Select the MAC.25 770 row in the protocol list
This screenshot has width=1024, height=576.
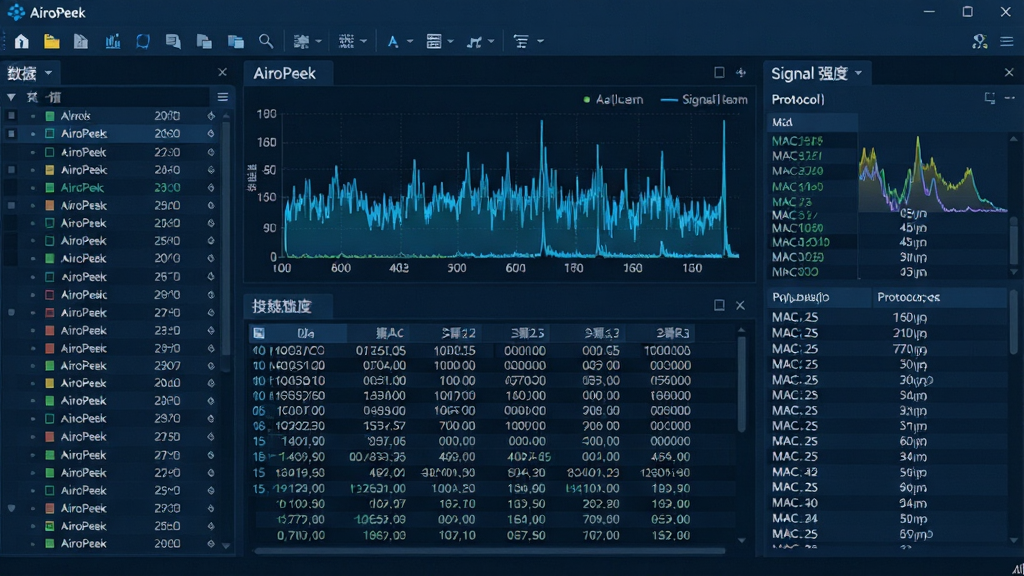click(888, 349)
